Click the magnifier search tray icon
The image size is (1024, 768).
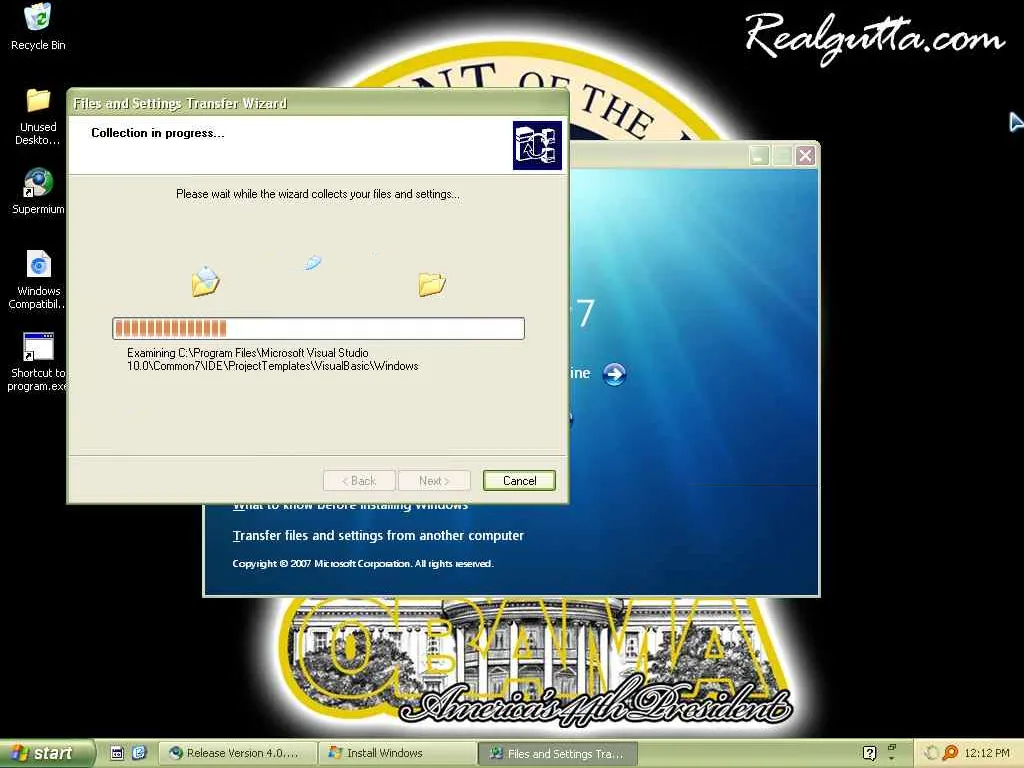point(950,753)
